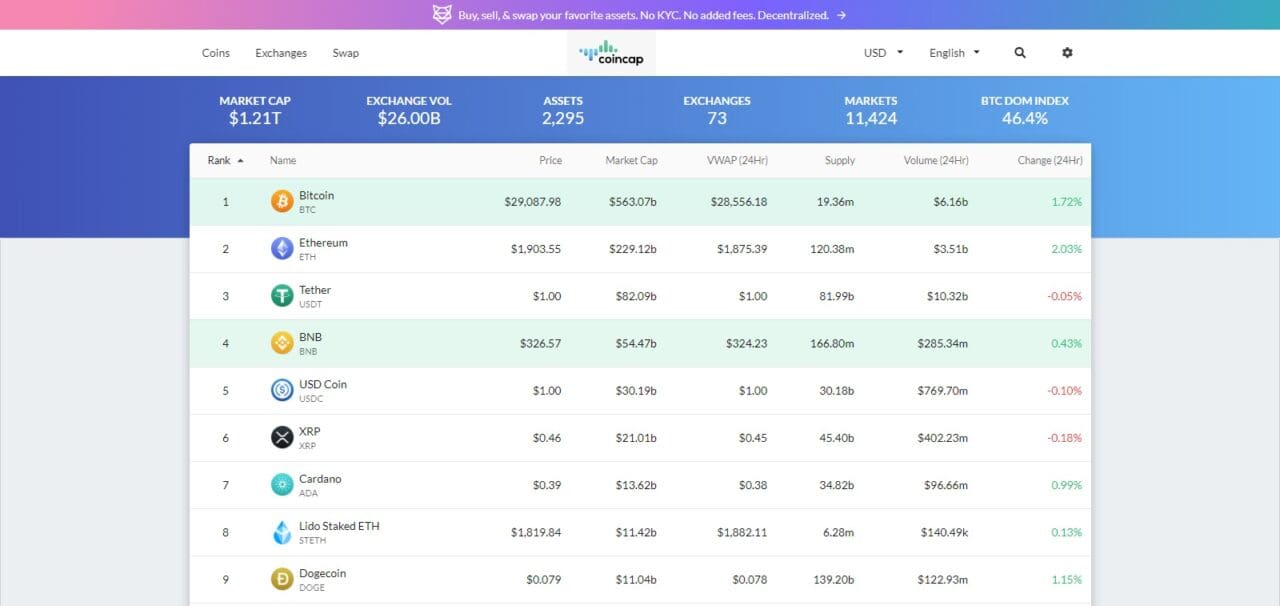
Task: Click the ShapeShift fox icon in banner
Action: tap(442, 14)
